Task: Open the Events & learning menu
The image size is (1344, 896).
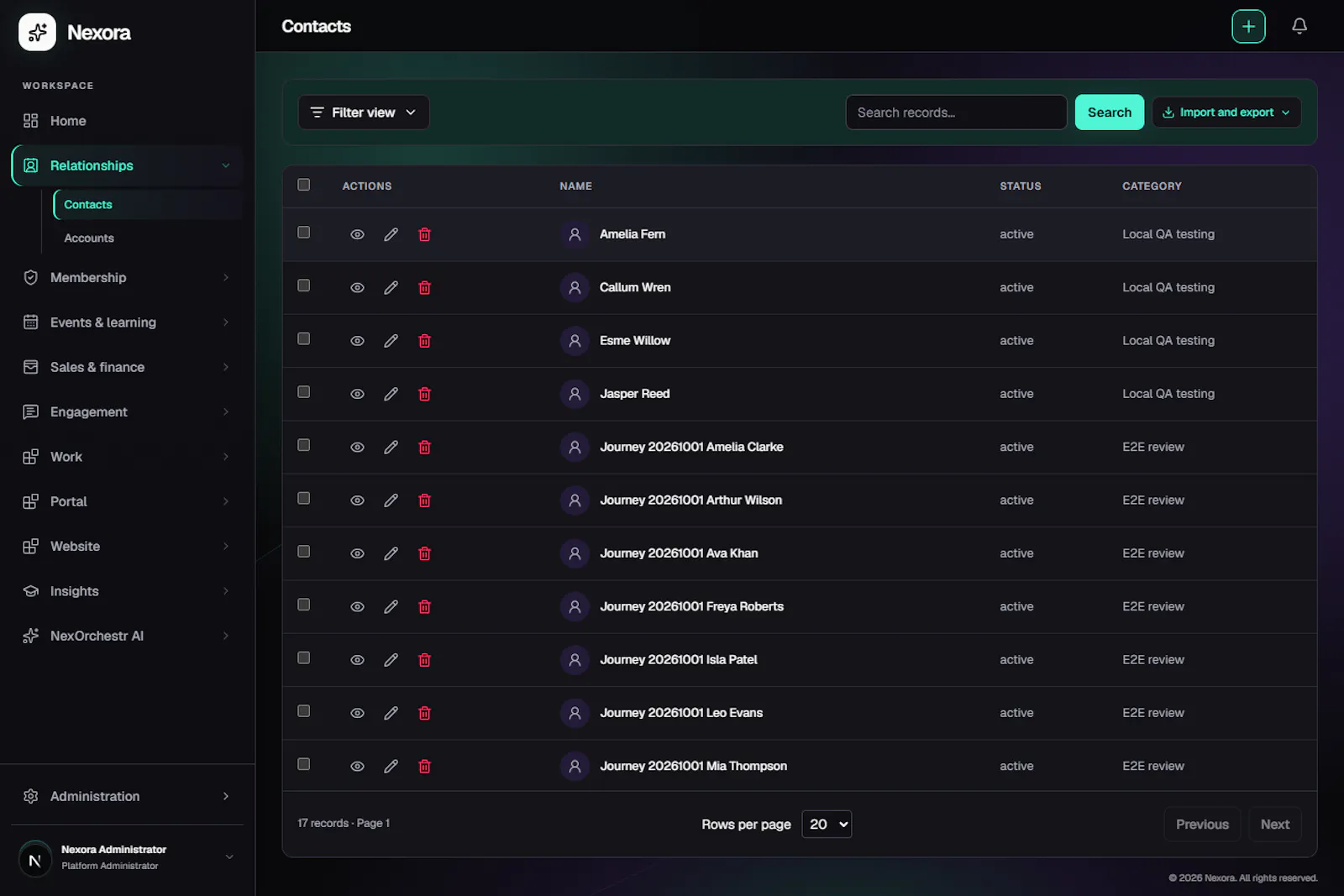Action: click(127, 322)
